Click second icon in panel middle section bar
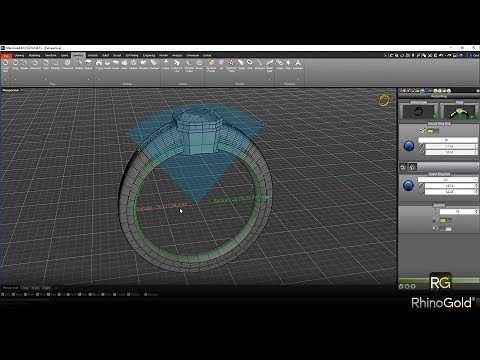This screenshot has height=360, width=480. click(413, 167)
